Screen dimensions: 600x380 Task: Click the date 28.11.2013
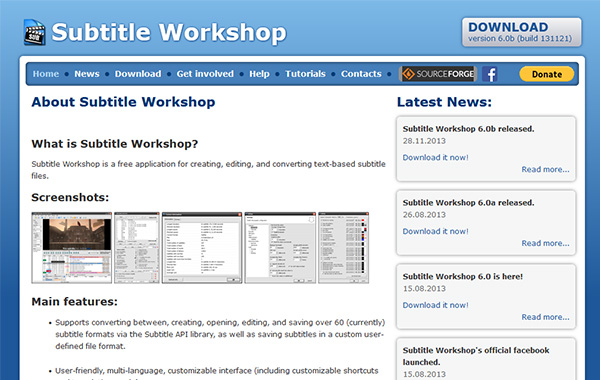tap(424, 141)
